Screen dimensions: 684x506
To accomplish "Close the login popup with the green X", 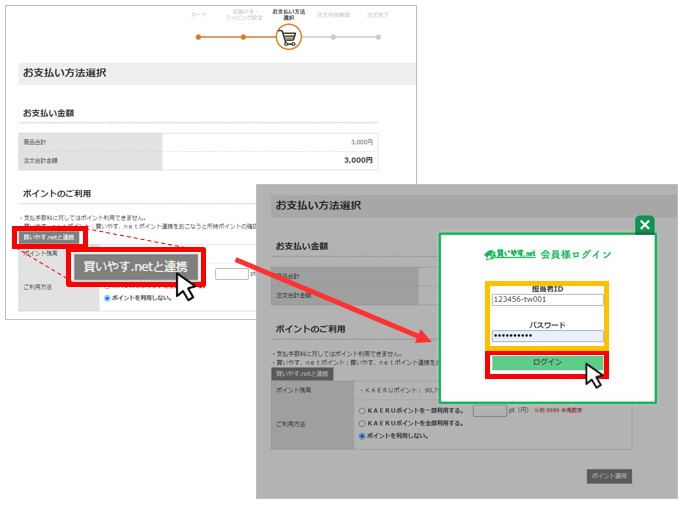I will (645, 225).
